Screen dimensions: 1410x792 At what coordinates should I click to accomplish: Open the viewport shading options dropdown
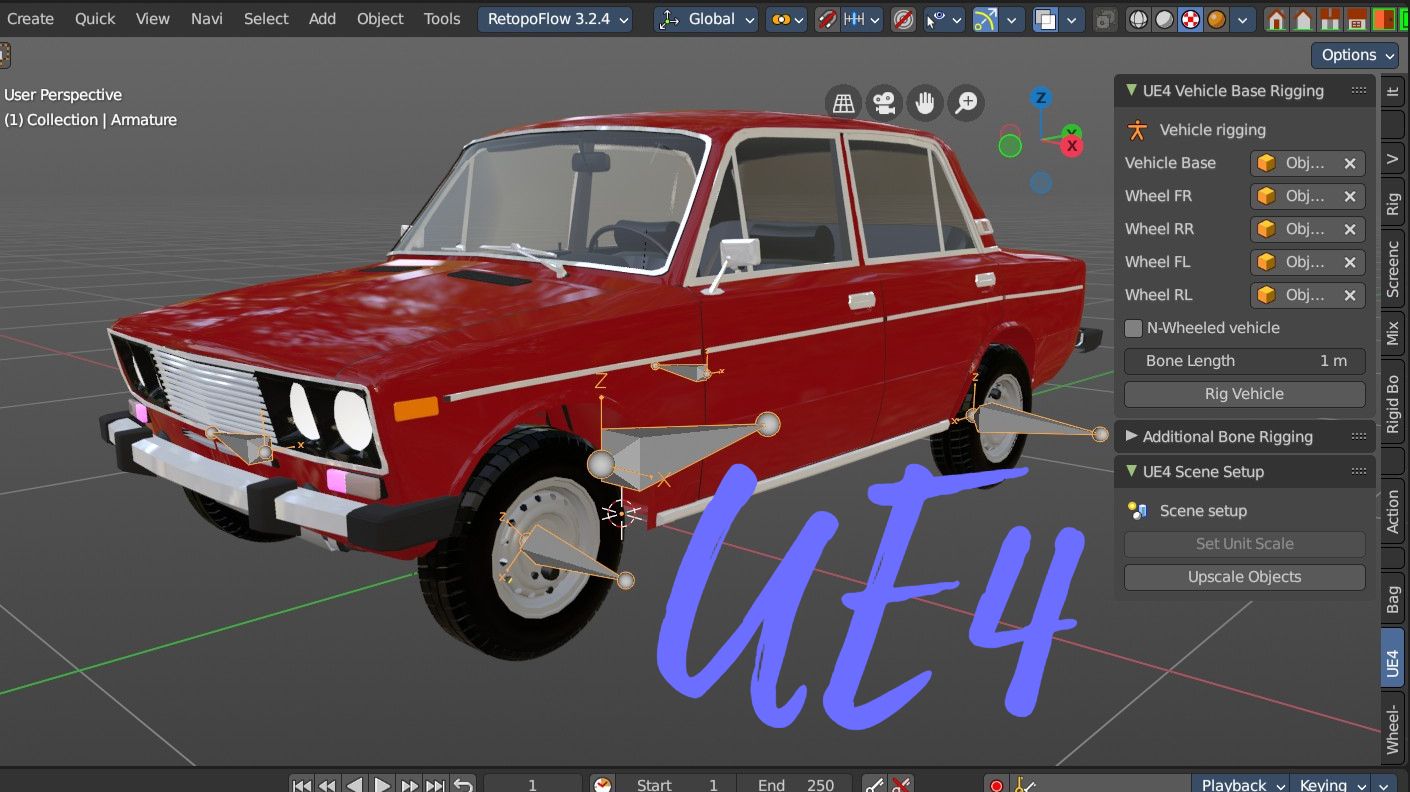click(x=1243, y=19)
